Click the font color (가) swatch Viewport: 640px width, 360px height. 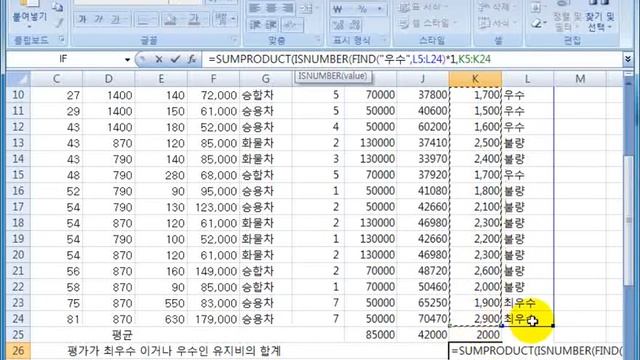[193, 19]
